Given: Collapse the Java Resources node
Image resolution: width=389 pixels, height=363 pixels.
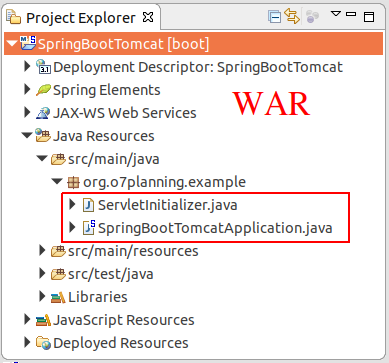Looking at the screenshot, I should click(x=27, y=135).
